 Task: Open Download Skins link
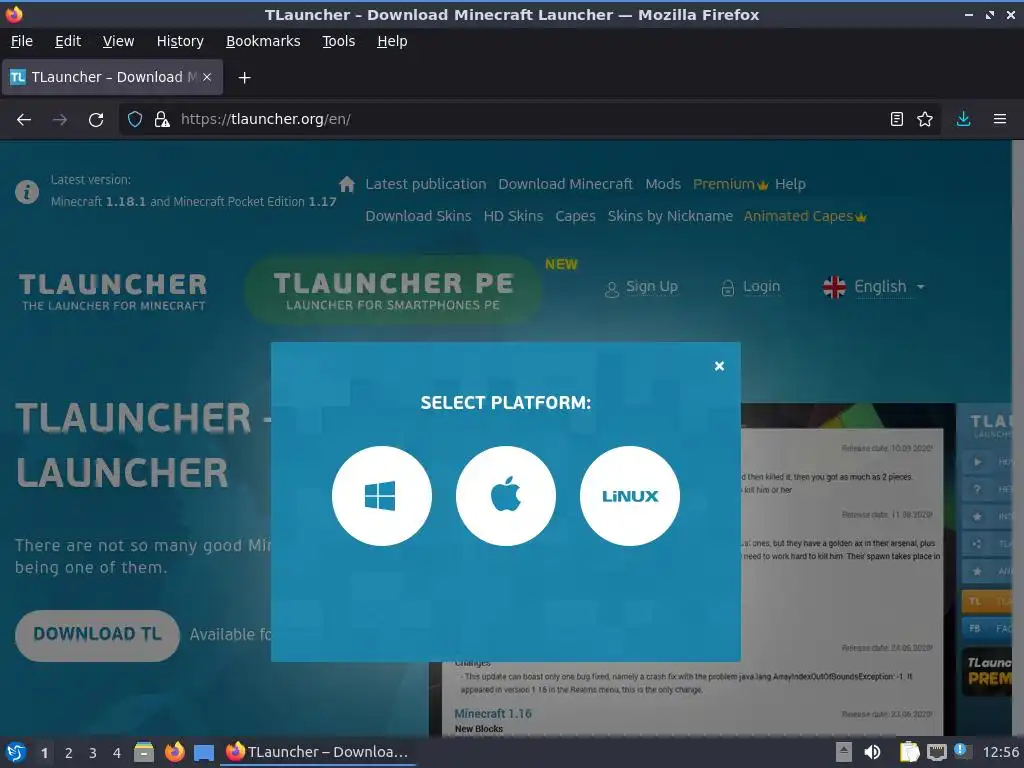click(418, 216)
